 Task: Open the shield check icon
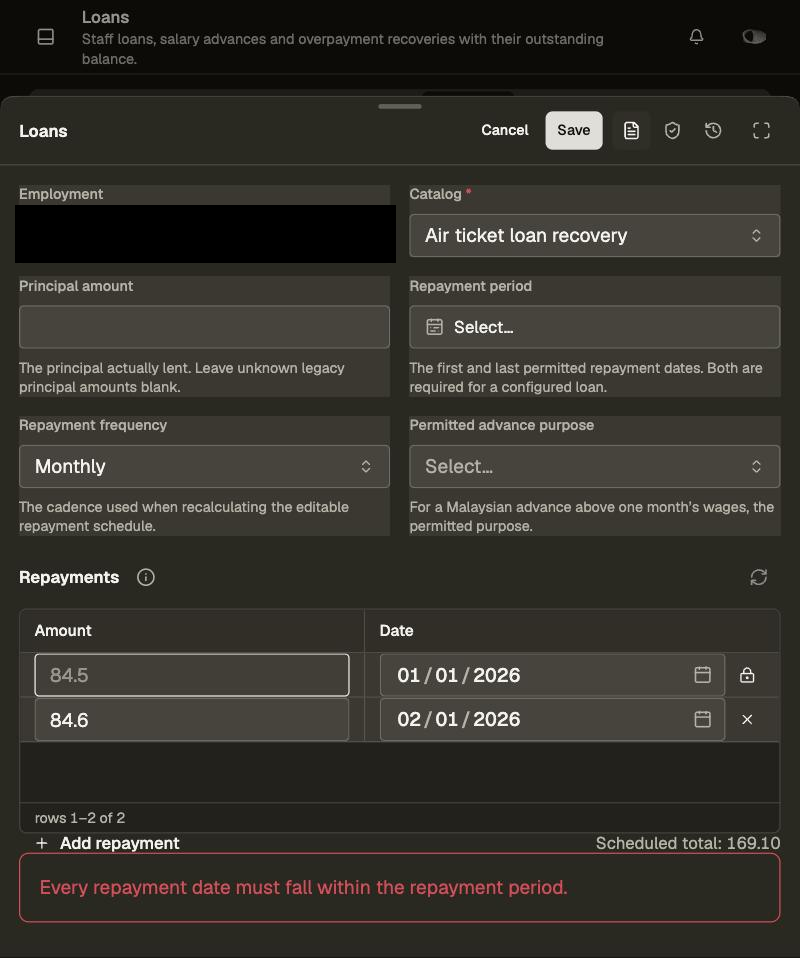coord(672,130)
